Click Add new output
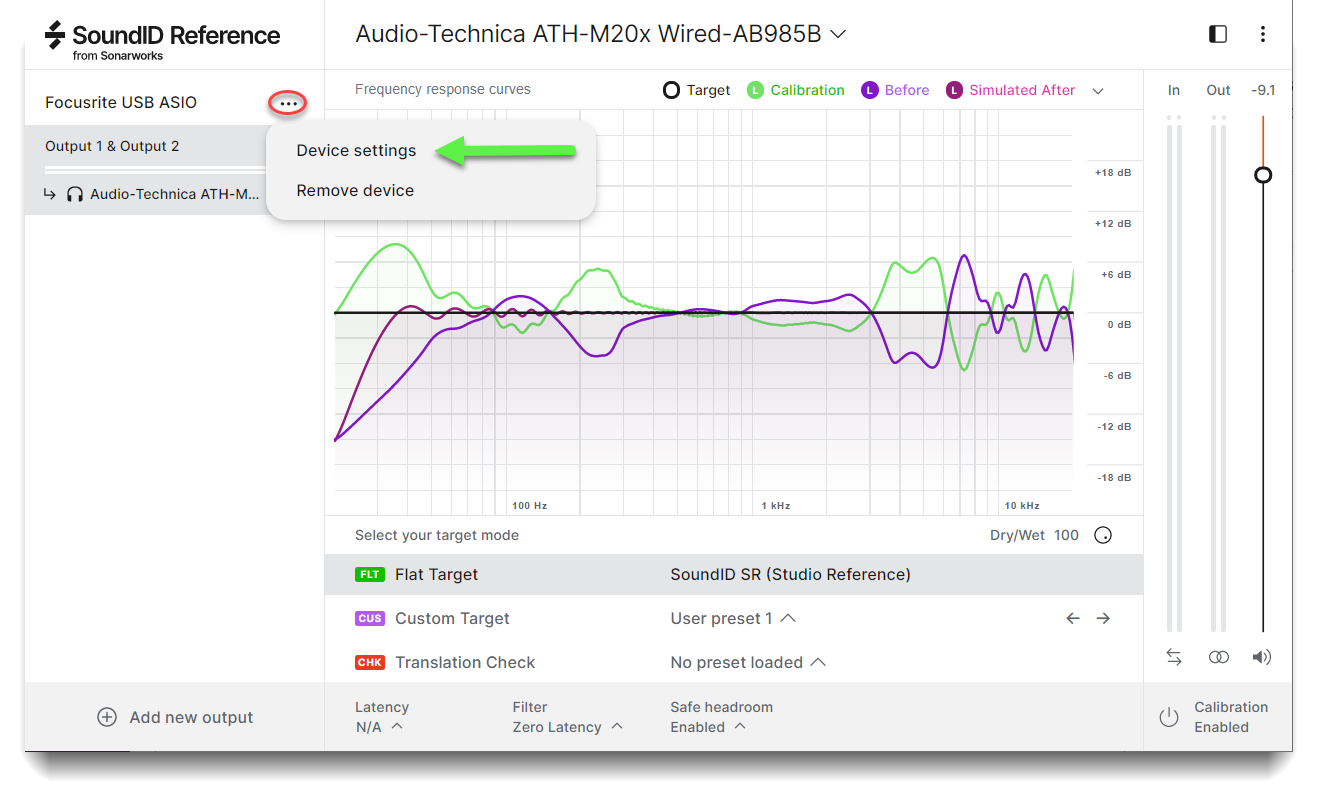 point(175,717)
